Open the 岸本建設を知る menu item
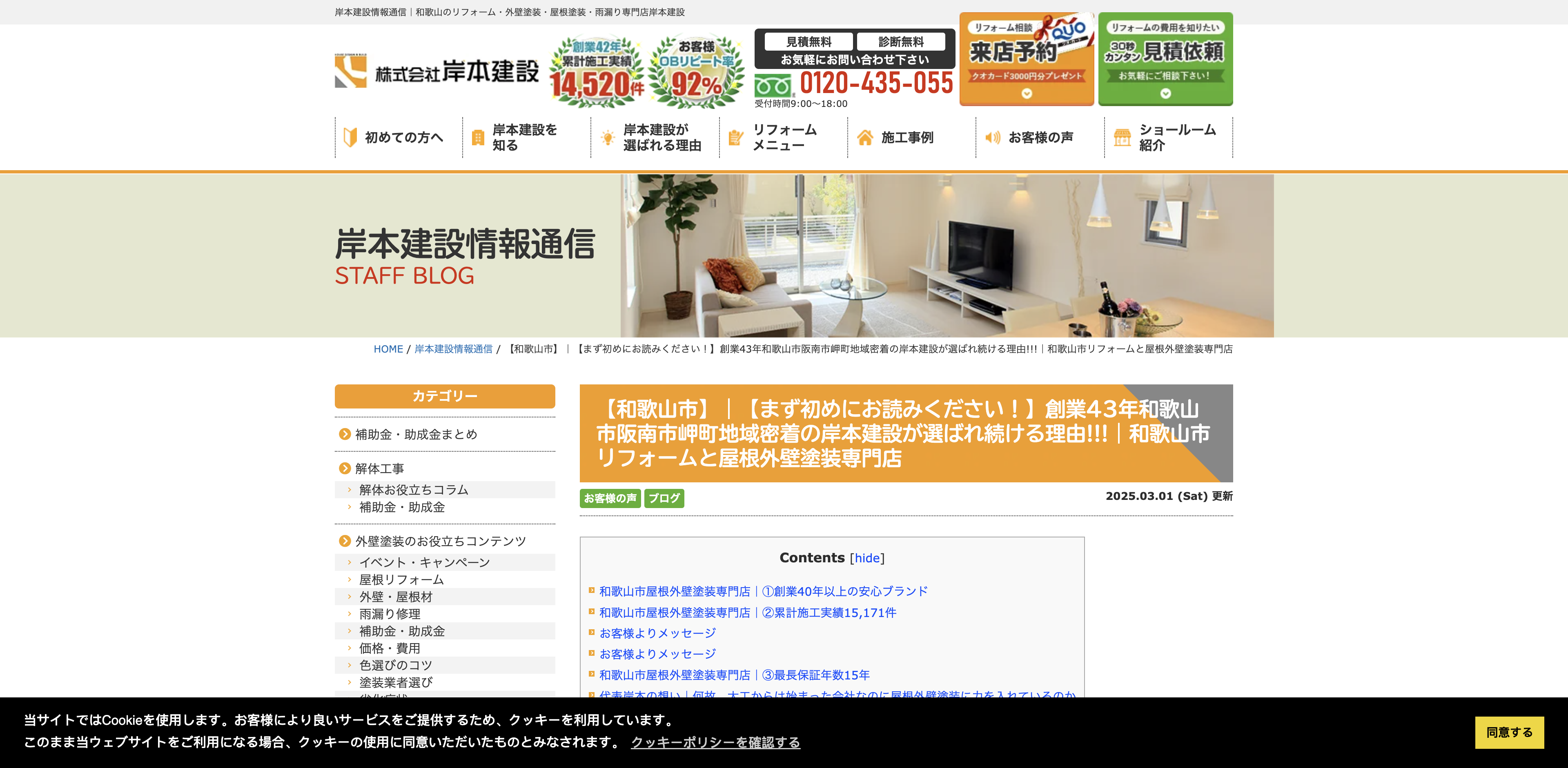 [526, 138]
